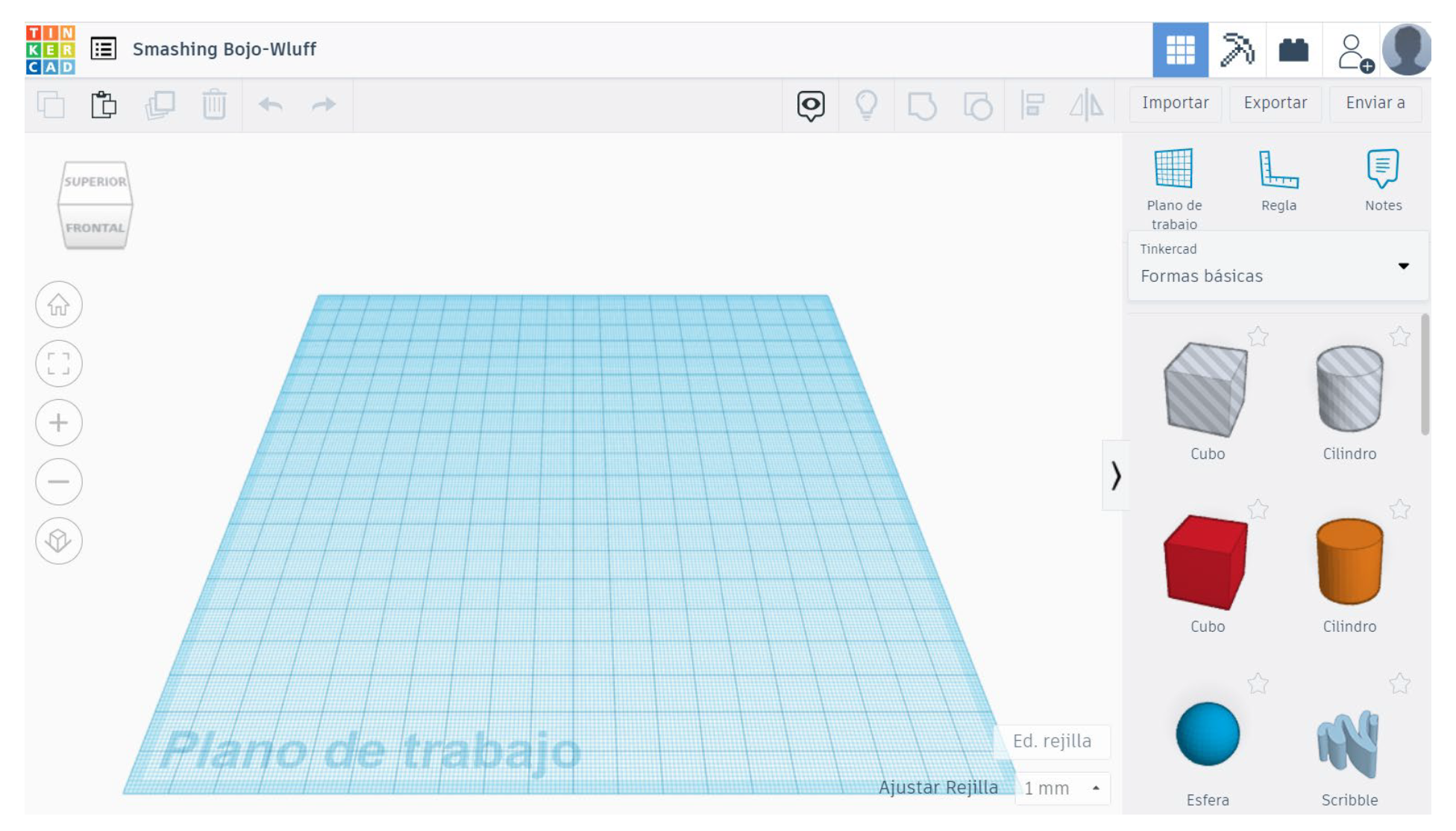The height and width of the screenshot is (831, 1456).
Task: Click the Ed. rejilla button
Action: [1052, 741]
